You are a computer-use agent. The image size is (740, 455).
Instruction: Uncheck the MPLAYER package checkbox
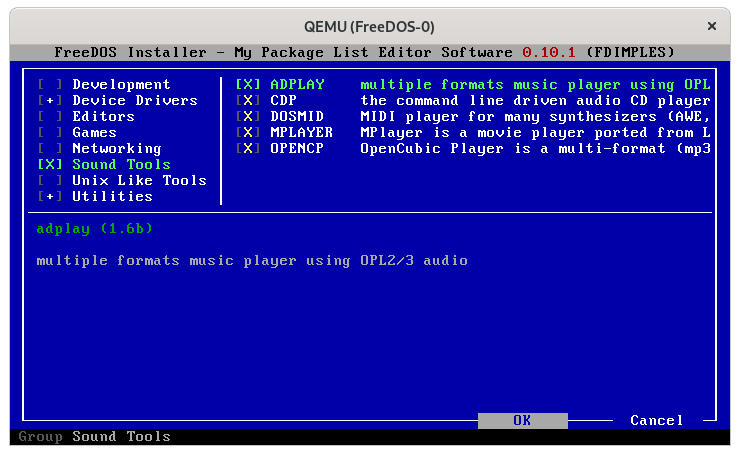247,133
